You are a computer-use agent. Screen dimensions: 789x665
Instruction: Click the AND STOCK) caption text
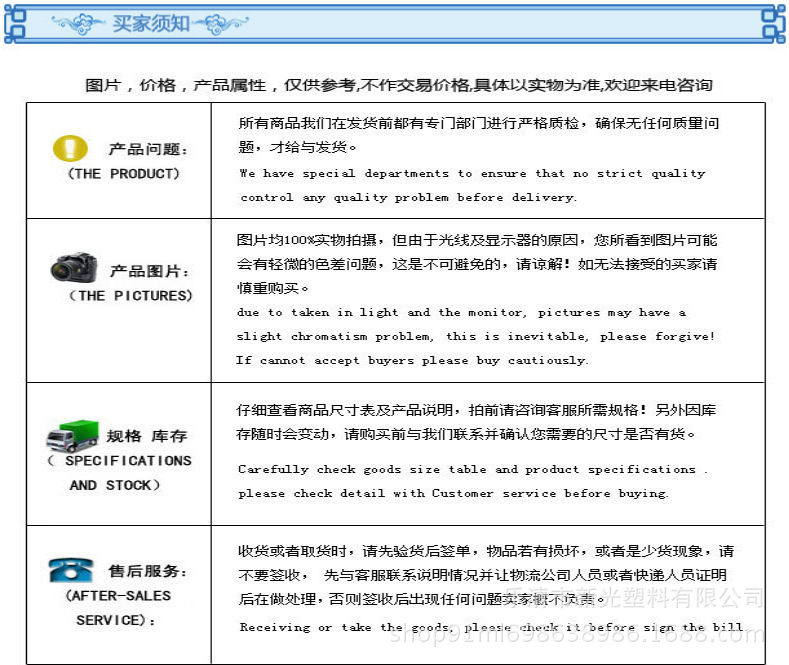(115, 485)
